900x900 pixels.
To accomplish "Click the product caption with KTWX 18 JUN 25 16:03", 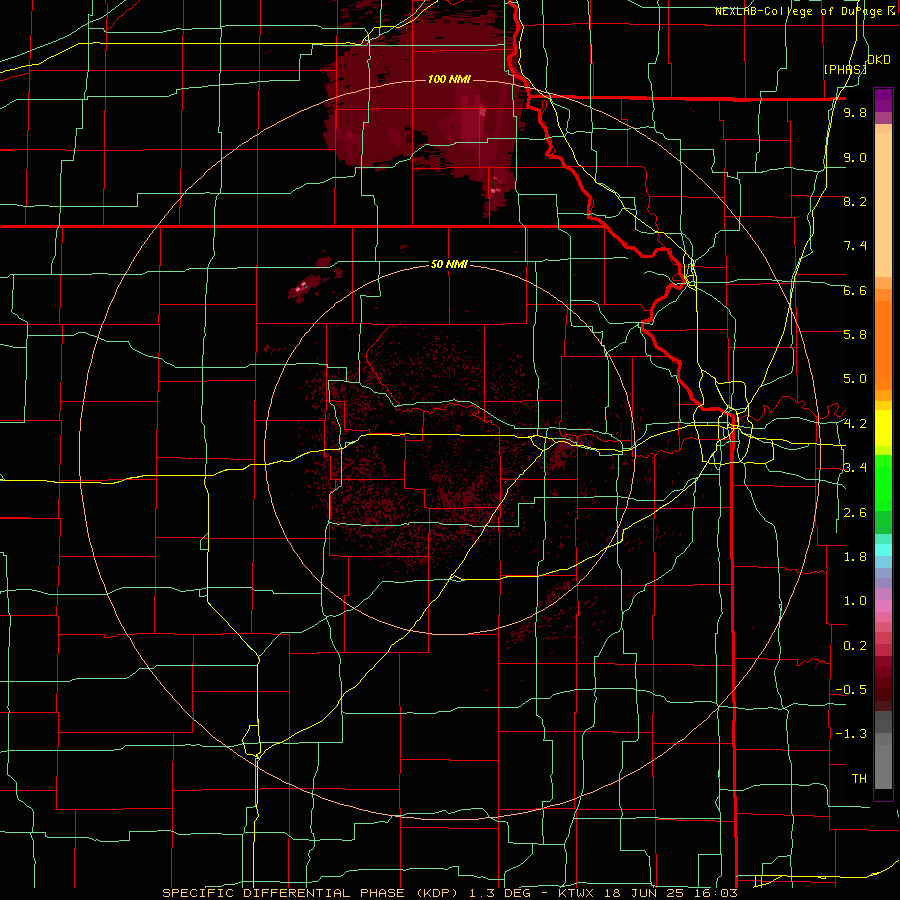I will (x=449, y=893).
